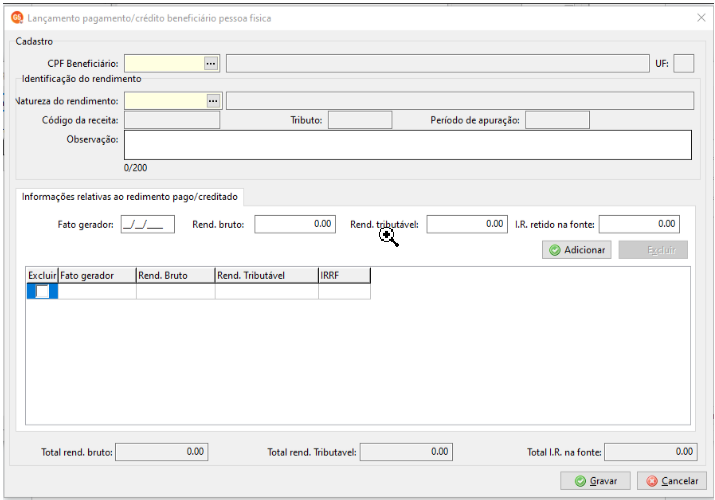Tick the Excluir checkbox in grid row
715x500 pixels.
42,291
